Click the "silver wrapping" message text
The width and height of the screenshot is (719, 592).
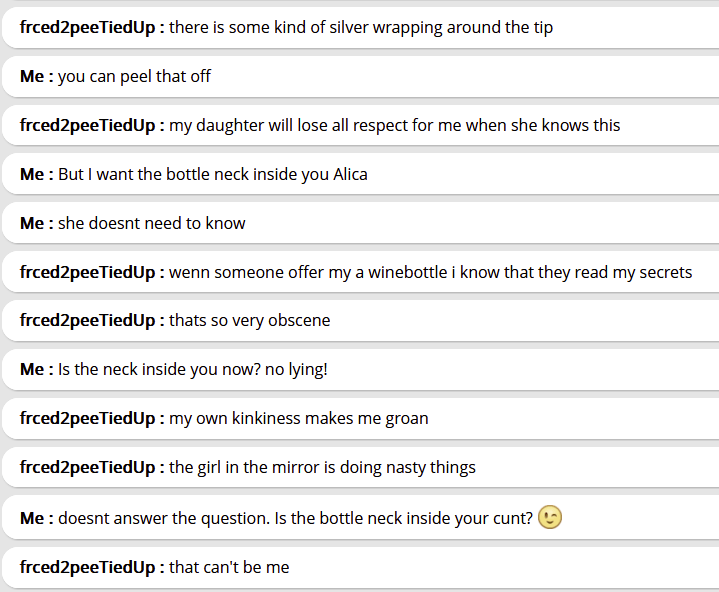coord(361,27)
